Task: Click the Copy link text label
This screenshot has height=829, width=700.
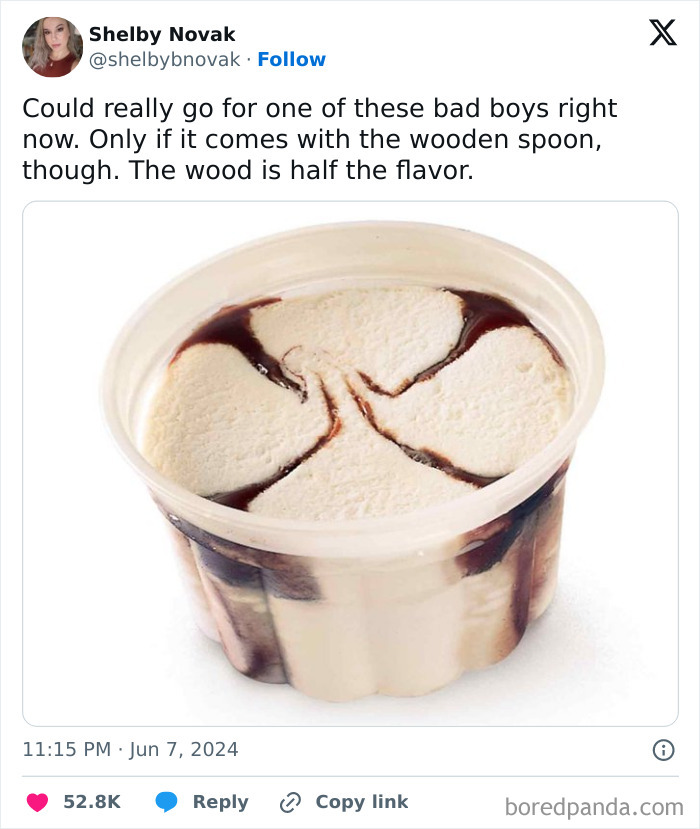Action: click(x=361, y=801)
